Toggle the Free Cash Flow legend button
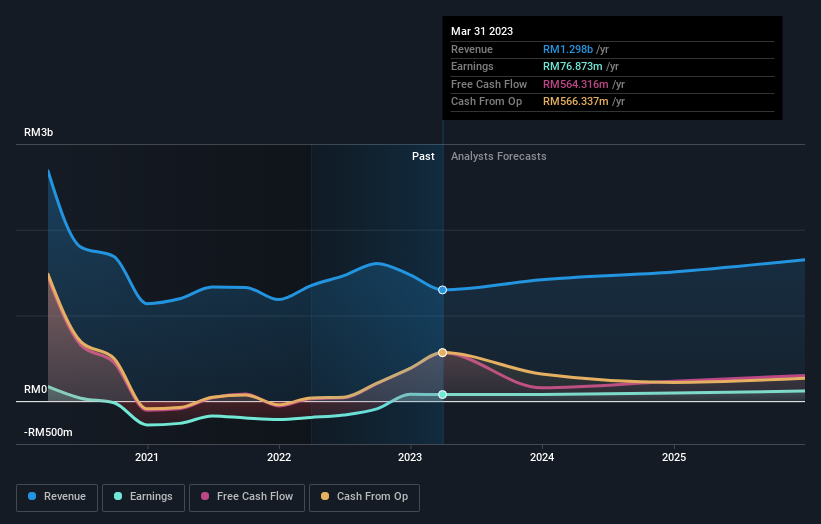 (247, 497)
